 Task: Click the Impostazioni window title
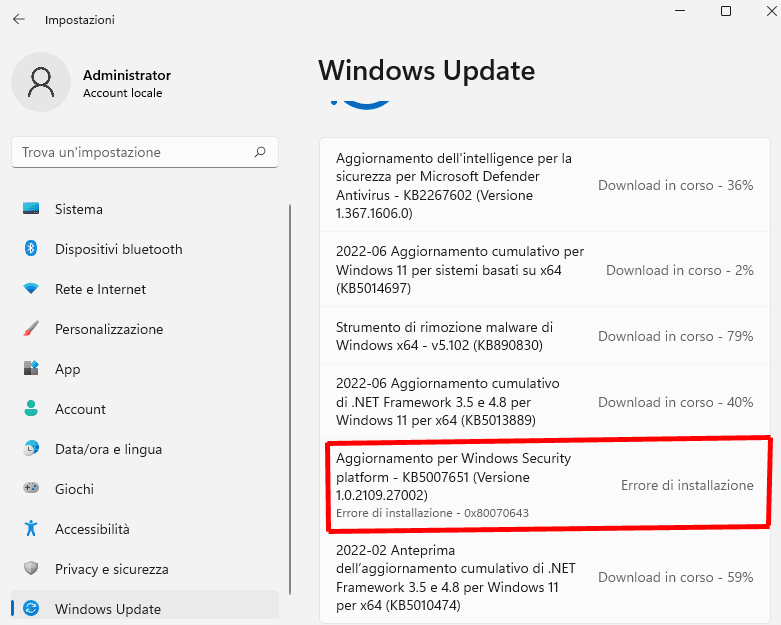pyautogui.click(x=80, y=20)
